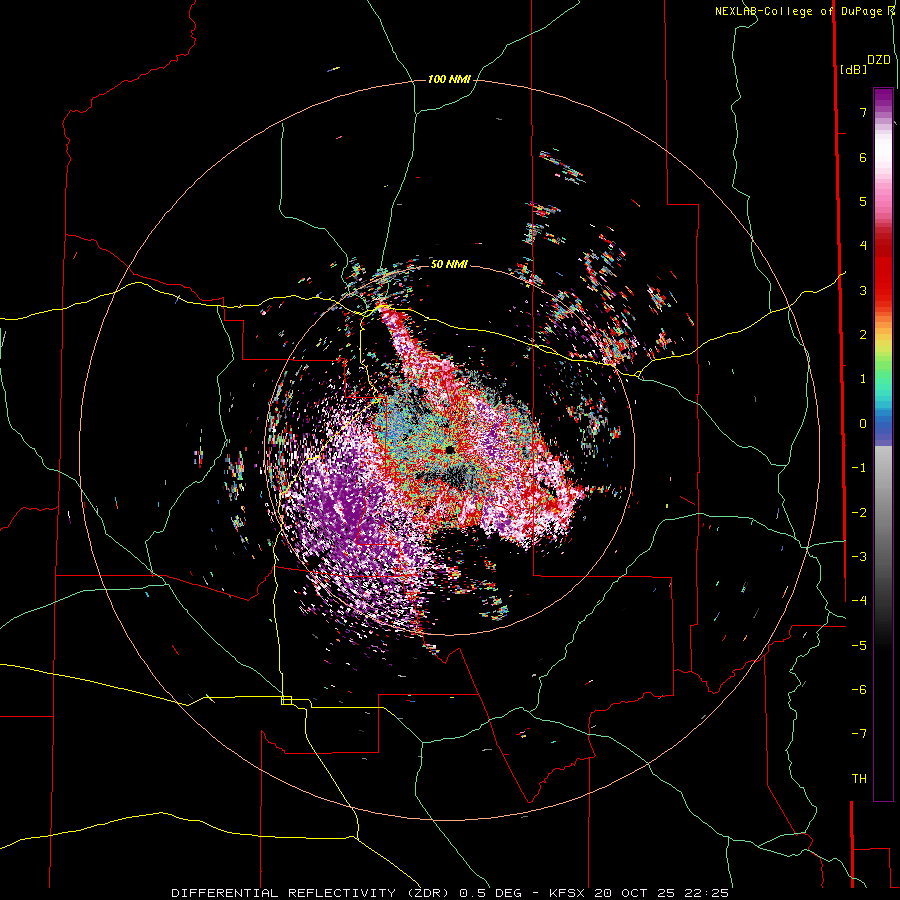Click the 0 value on the color scale

coord(863,424)
